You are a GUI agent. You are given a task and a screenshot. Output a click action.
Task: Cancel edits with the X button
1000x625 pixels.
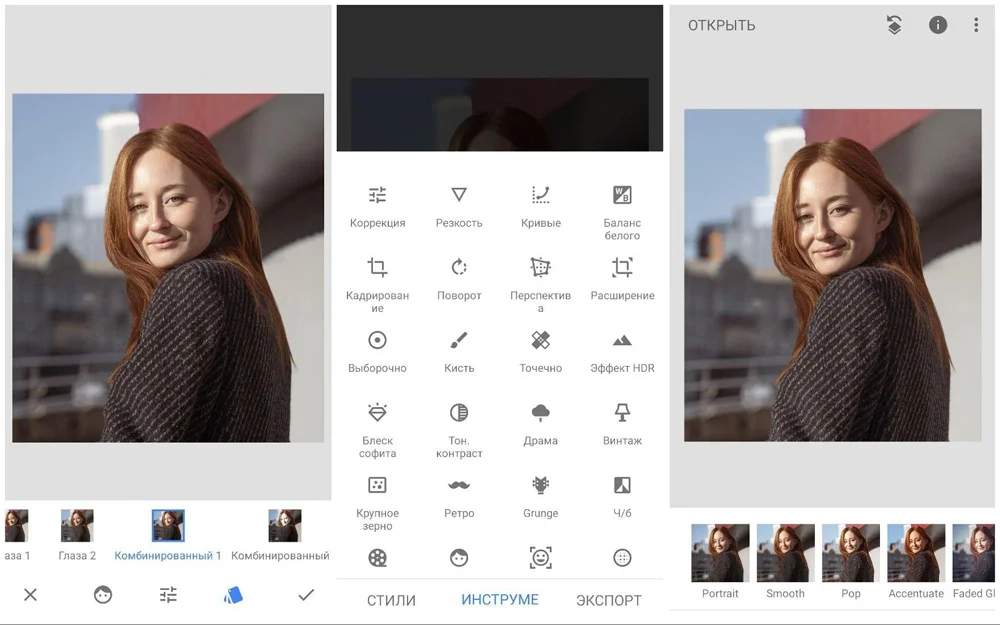(30, 595)
